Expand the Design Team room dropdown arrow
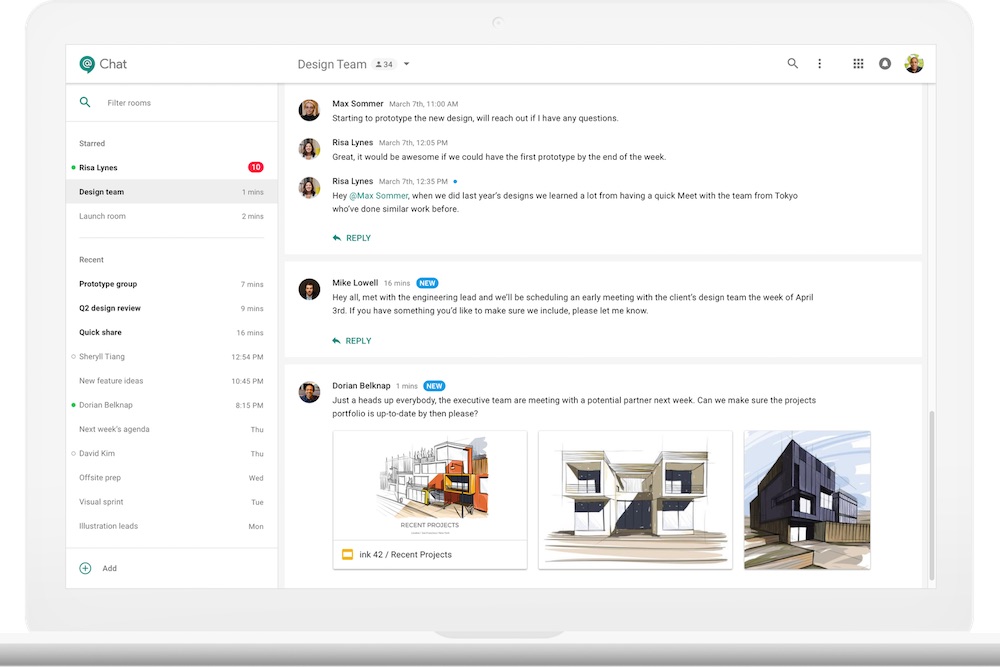 pos(407,65)
